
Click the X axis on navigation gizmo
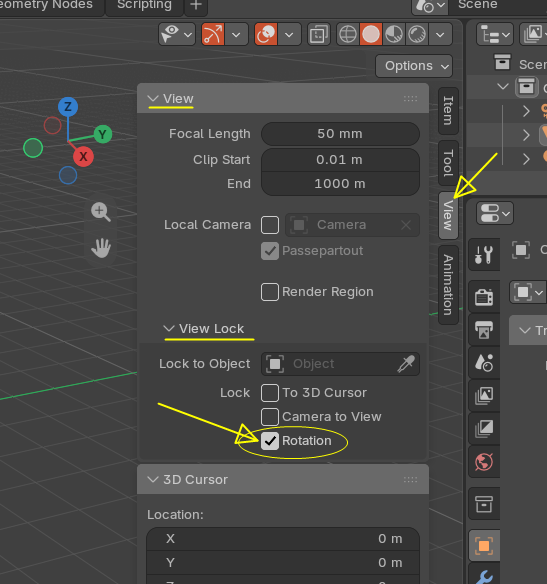tap(83, 156)
